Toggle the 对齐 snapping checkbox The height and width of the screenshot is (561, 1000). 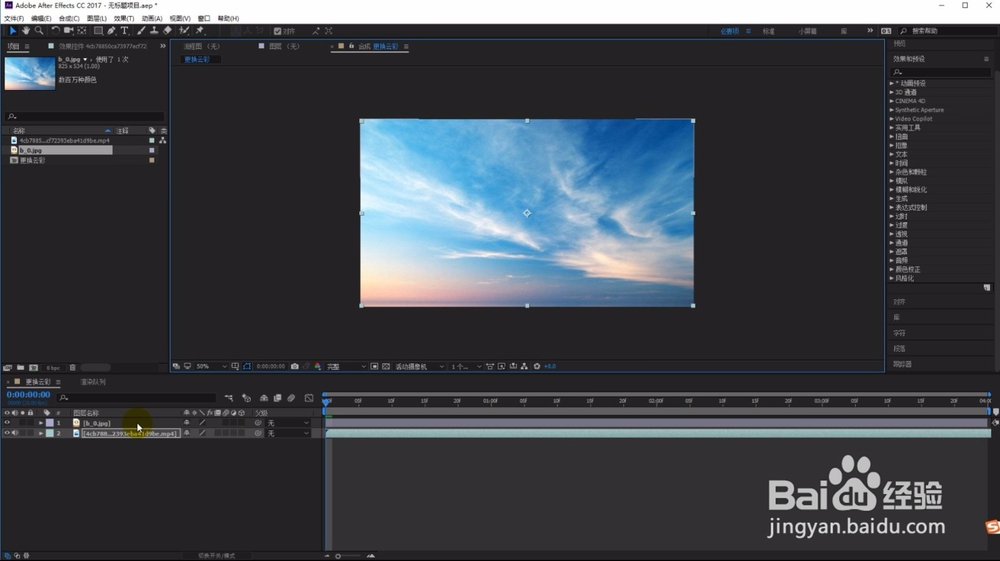(x=277, y=31)
